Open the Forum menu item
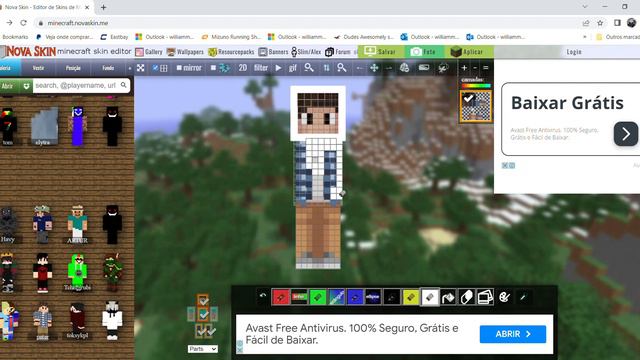 (x=338, y=52)
